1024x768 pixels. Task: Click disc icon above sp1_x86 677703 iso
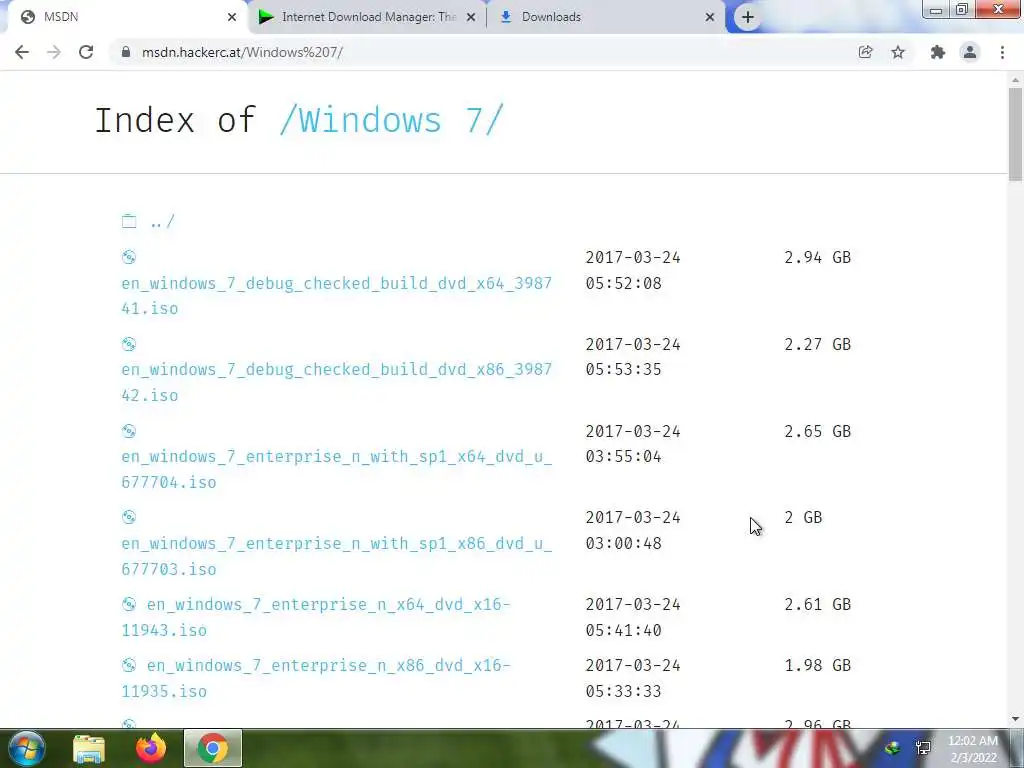[x=129, y=517]
